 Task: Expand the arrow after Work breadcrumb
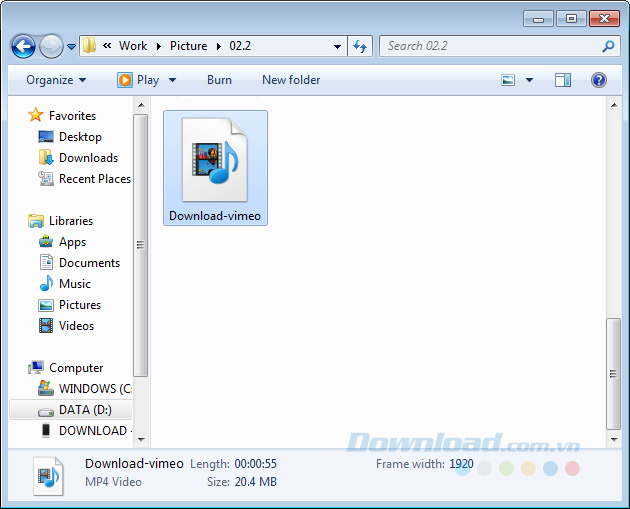[x=159, y=46]
